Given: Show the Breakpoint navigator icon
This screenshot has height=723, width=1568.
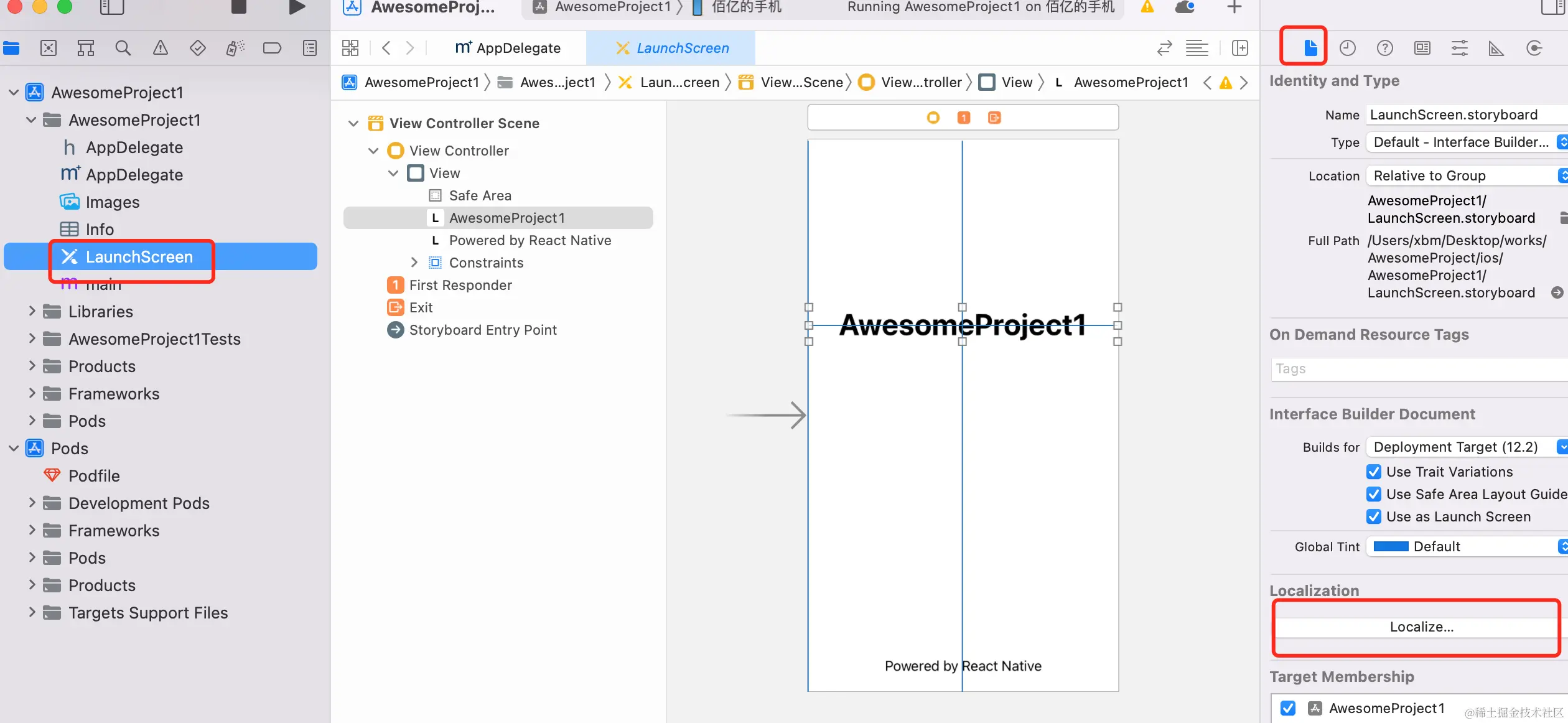Looking at the screenshot, I should coord(272,48).
